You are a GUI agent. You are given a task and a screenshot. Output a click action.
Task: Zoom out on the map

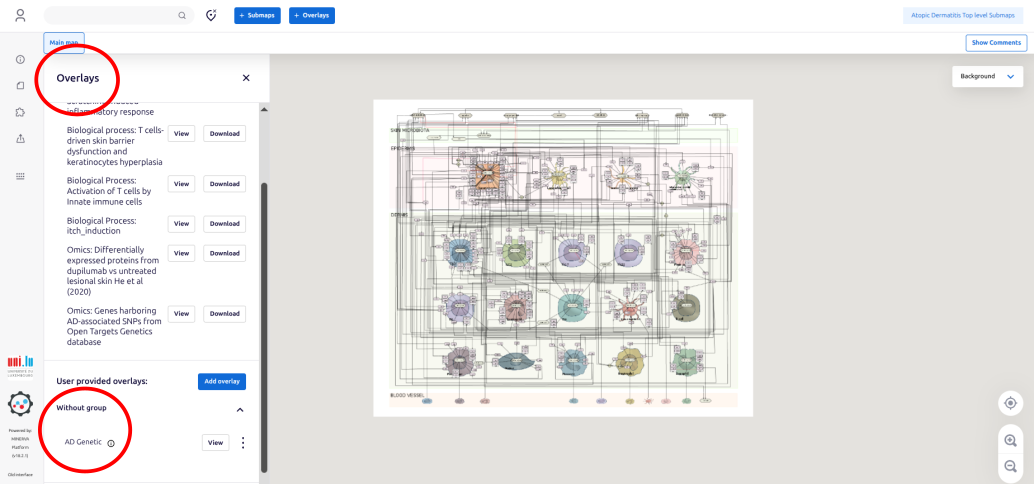[1010, 466]
